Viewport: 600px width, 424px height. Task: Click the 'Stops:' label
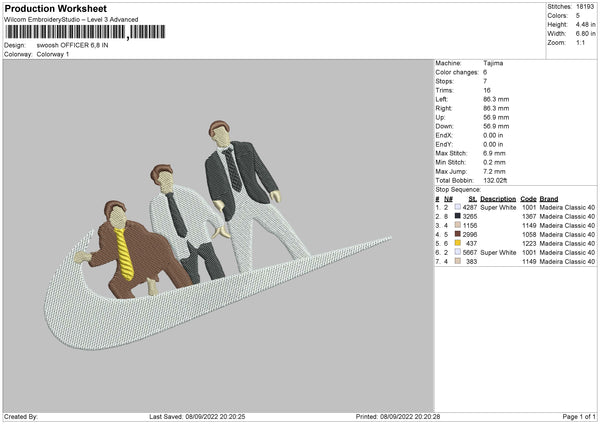point(444,81)
